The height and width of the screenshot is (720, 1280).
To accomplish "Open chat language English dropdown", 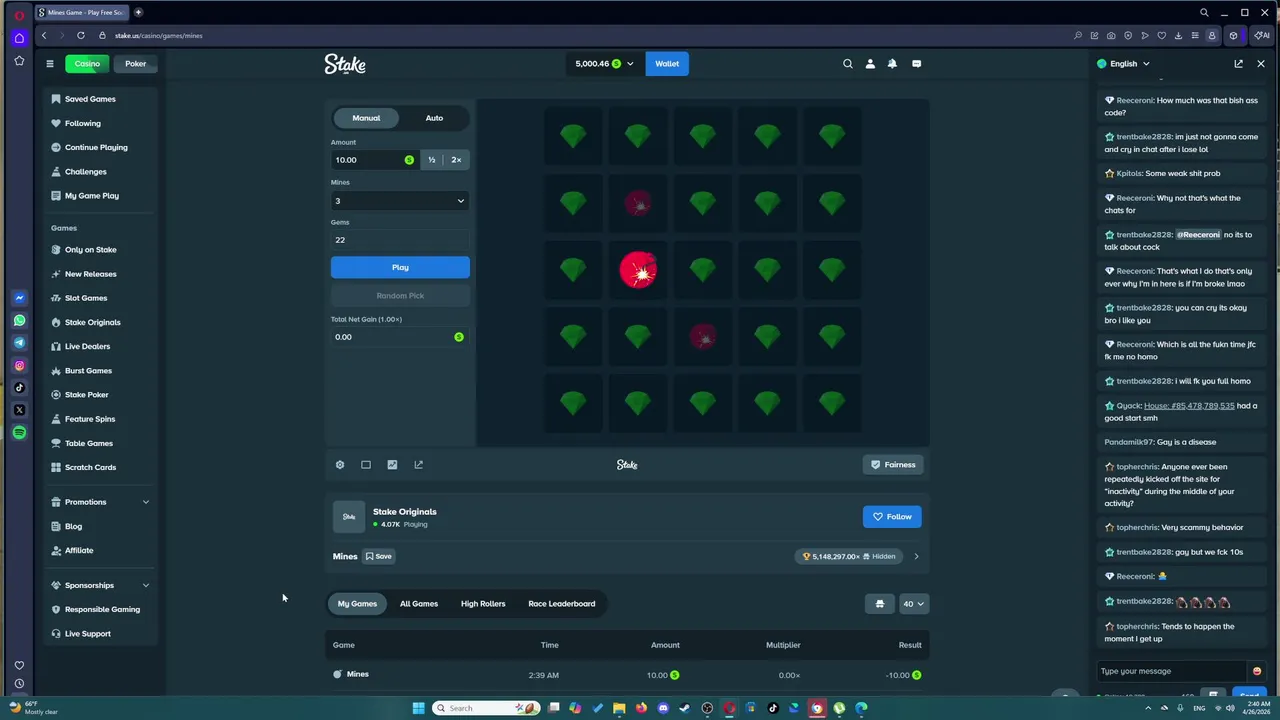I will [x=1124, y=64].
